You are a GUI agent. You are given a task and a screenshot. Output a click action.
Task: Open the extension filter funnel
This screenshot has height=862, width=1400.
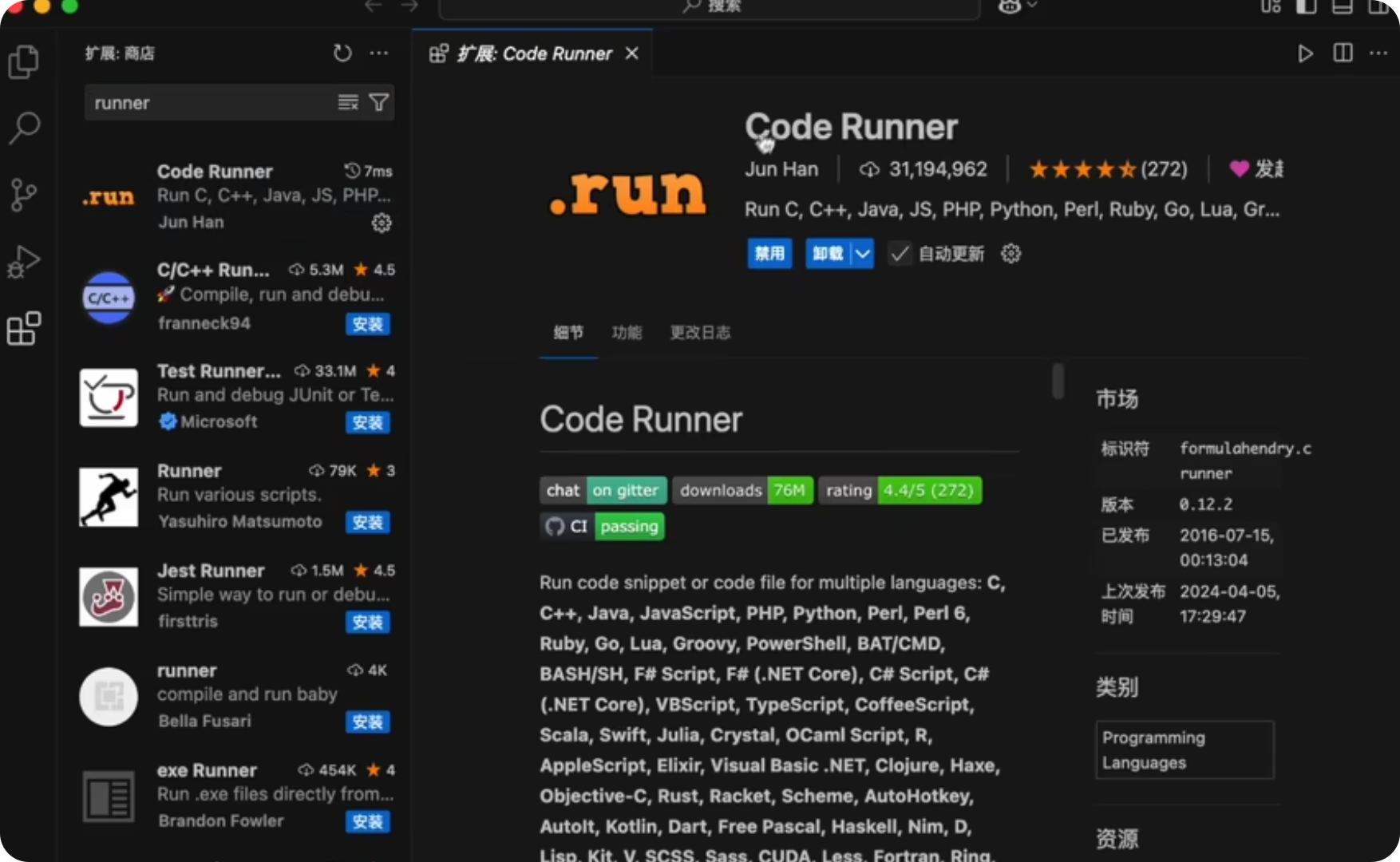379,102
